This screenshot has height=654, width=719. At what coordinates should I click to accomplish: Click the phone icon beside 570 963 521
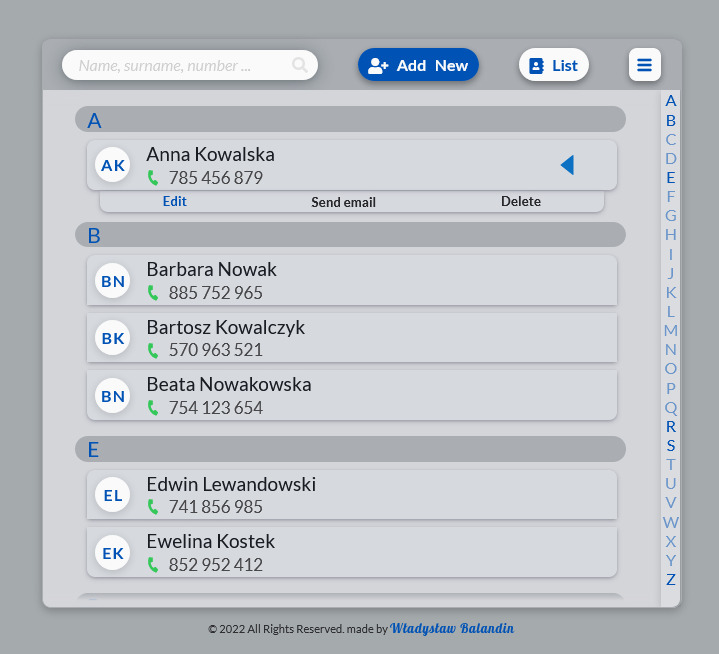(x=153, y=350)
